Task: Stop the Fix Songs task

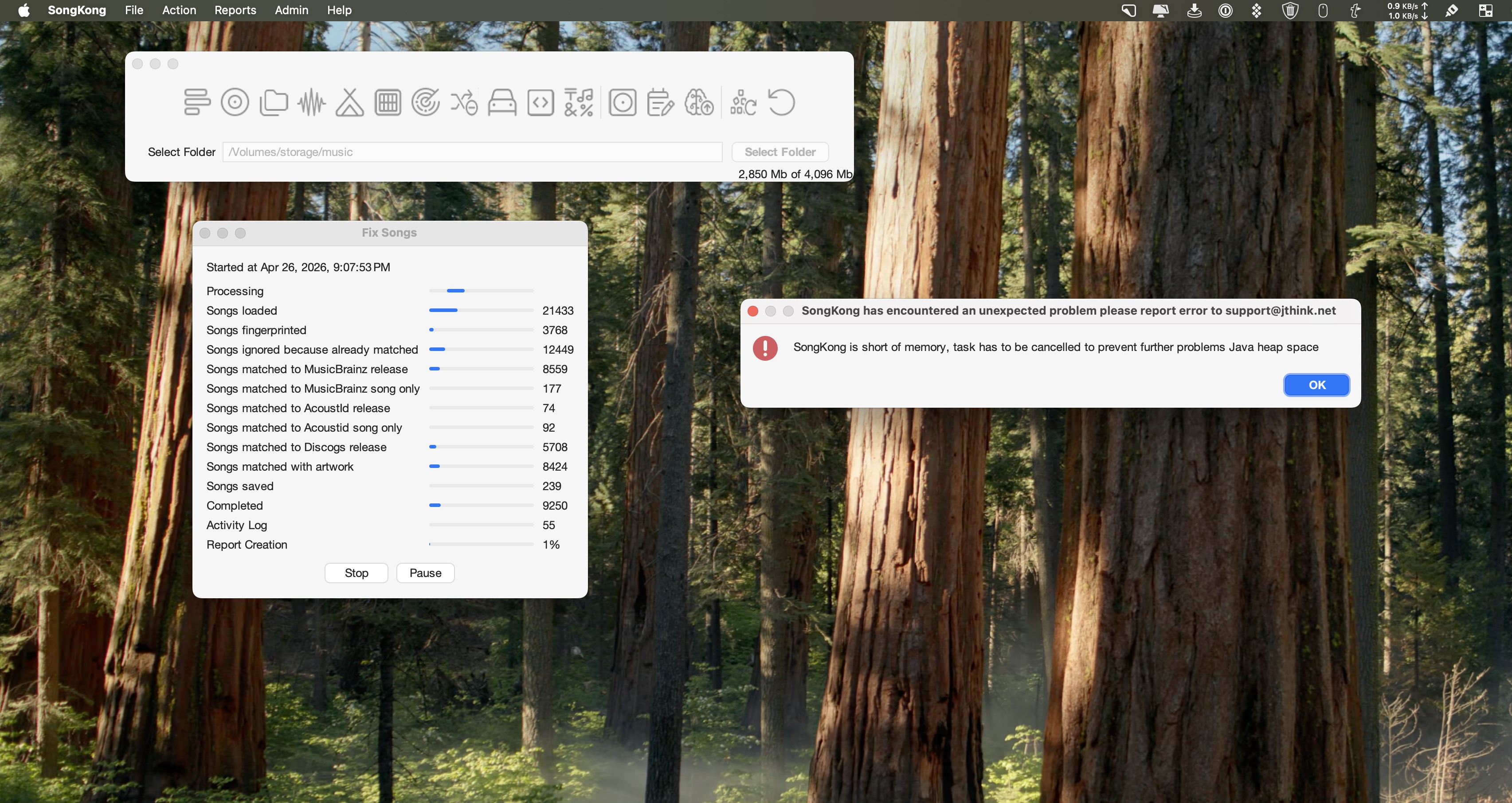Action: pyautogui.click(x=356, y=573)
